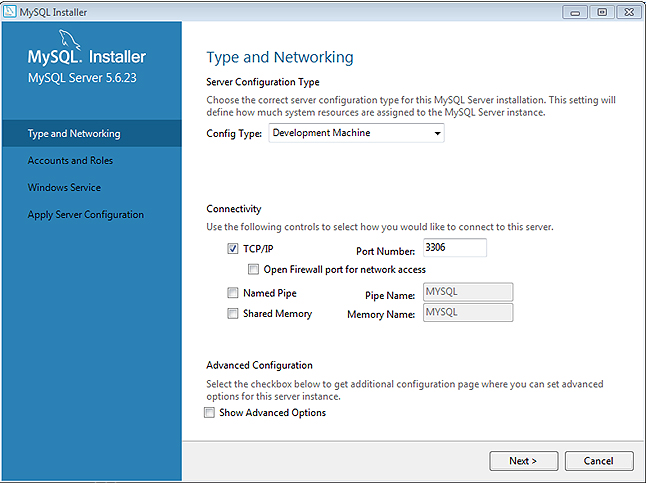Select Type and Networking step
This screenshot has width=646, height=483.
point(74,134)
